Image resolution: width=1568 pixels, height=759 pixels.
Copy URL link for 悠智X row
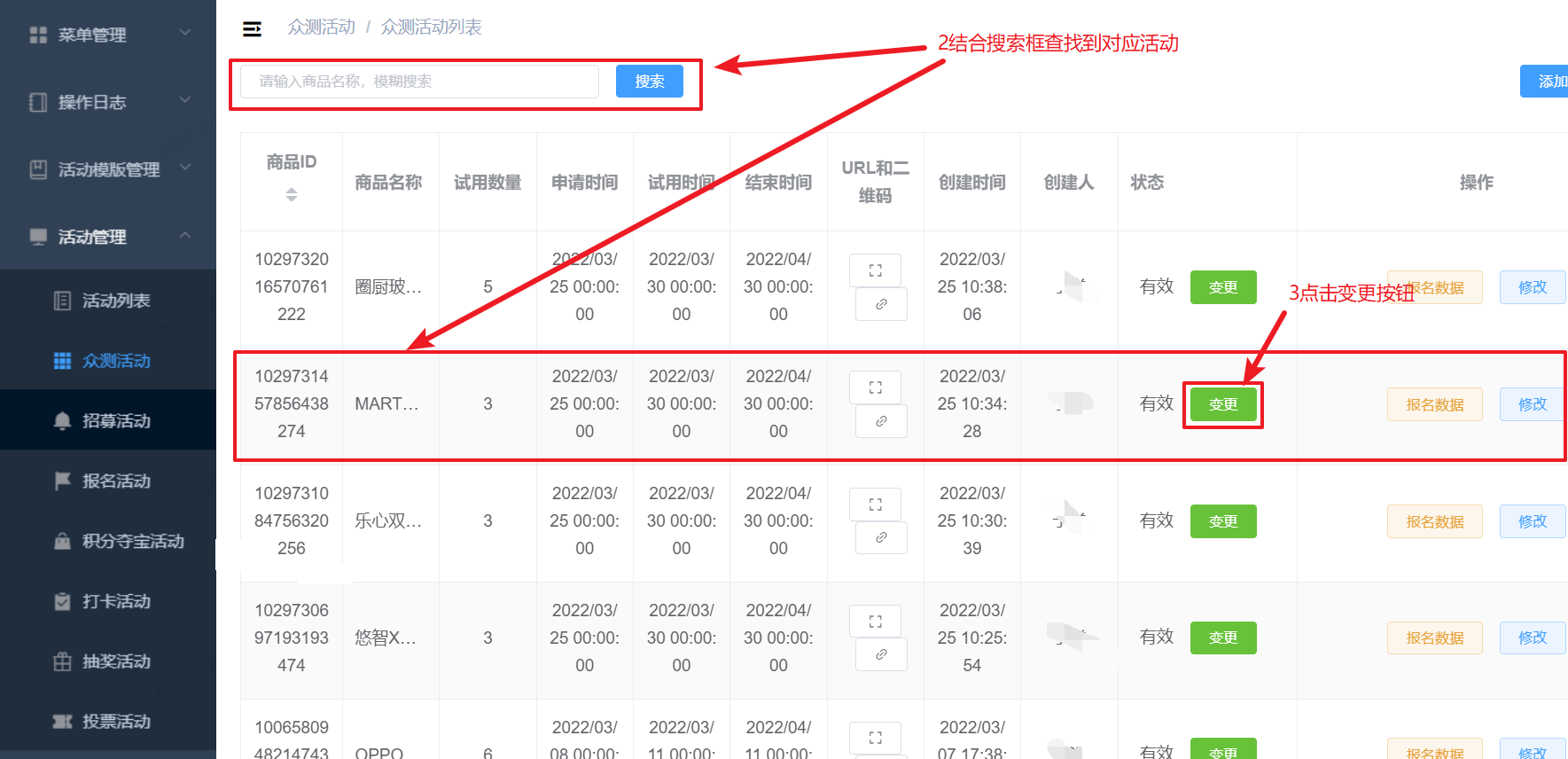tap(881, 654)
